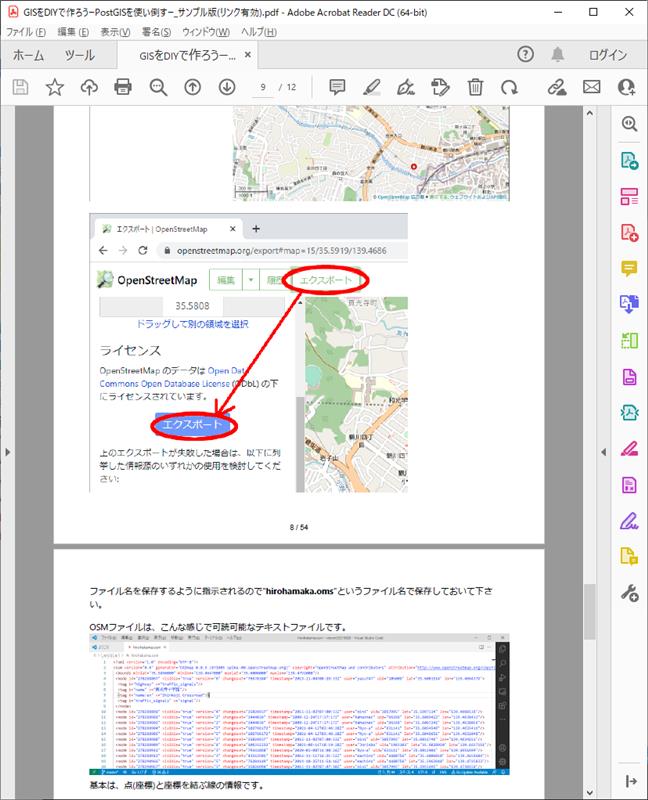Click the ログイン button

[608, 55]
